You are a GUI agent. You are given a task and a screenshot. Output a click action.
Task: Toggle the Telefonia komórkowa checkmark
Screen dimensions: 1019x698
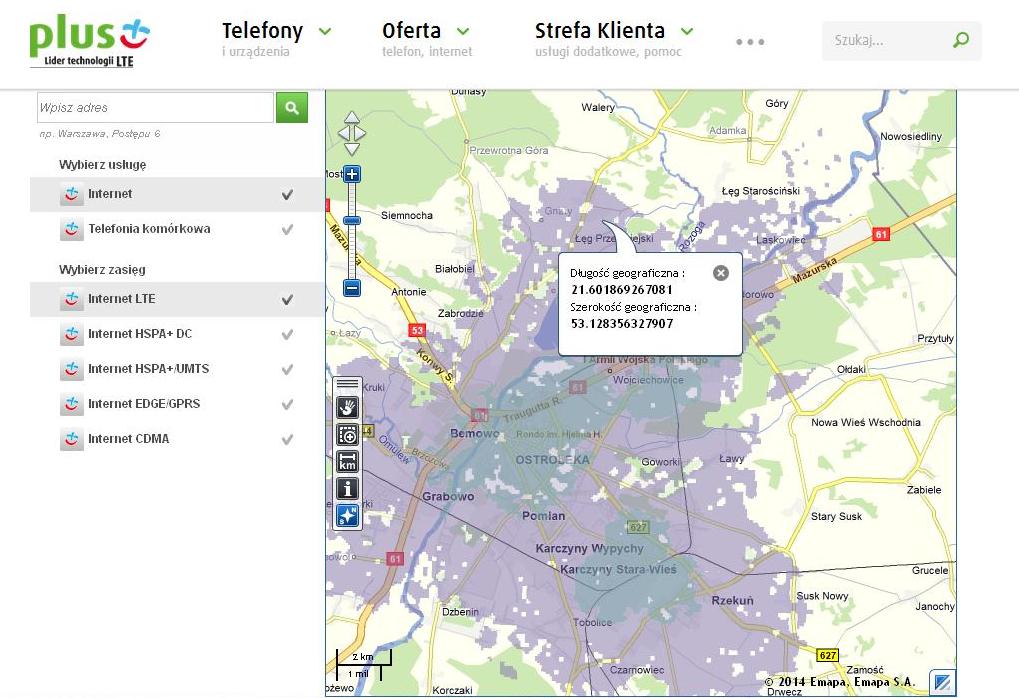click(287, 229)
